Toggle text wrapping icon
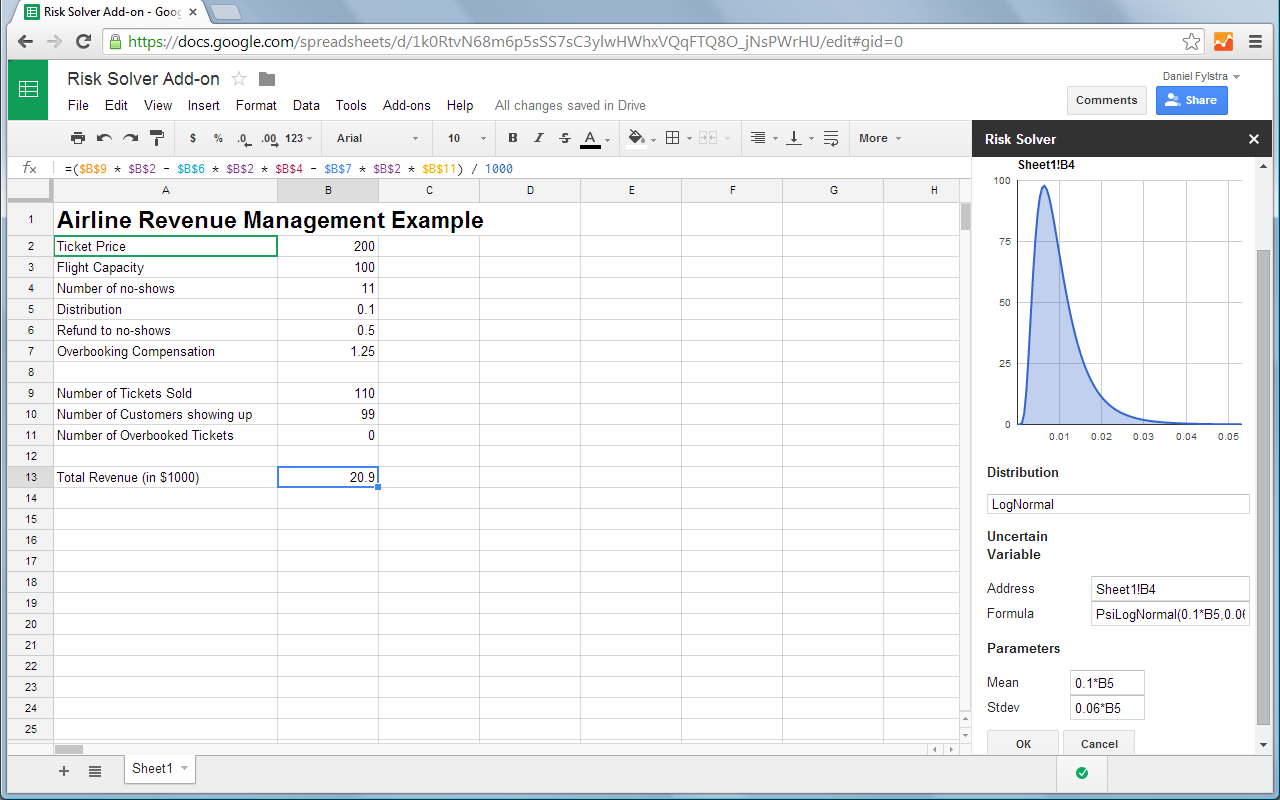Image resolution: width=1280 pixels, height=800 pixels. [831, 138]
